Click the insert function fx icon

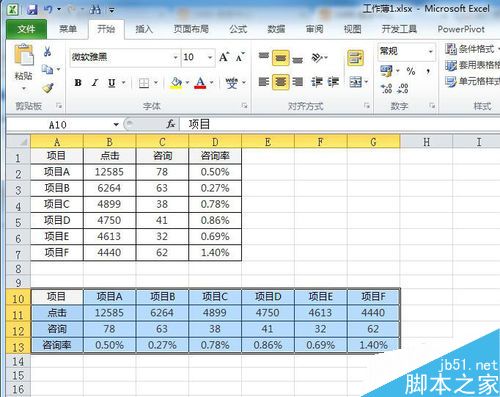tap(171, 124)
